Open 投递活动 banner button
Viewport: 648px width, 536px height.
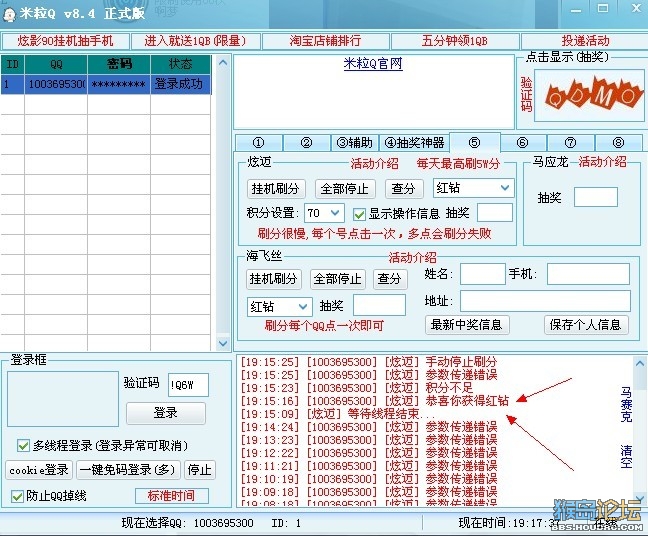tap(585, 41)
